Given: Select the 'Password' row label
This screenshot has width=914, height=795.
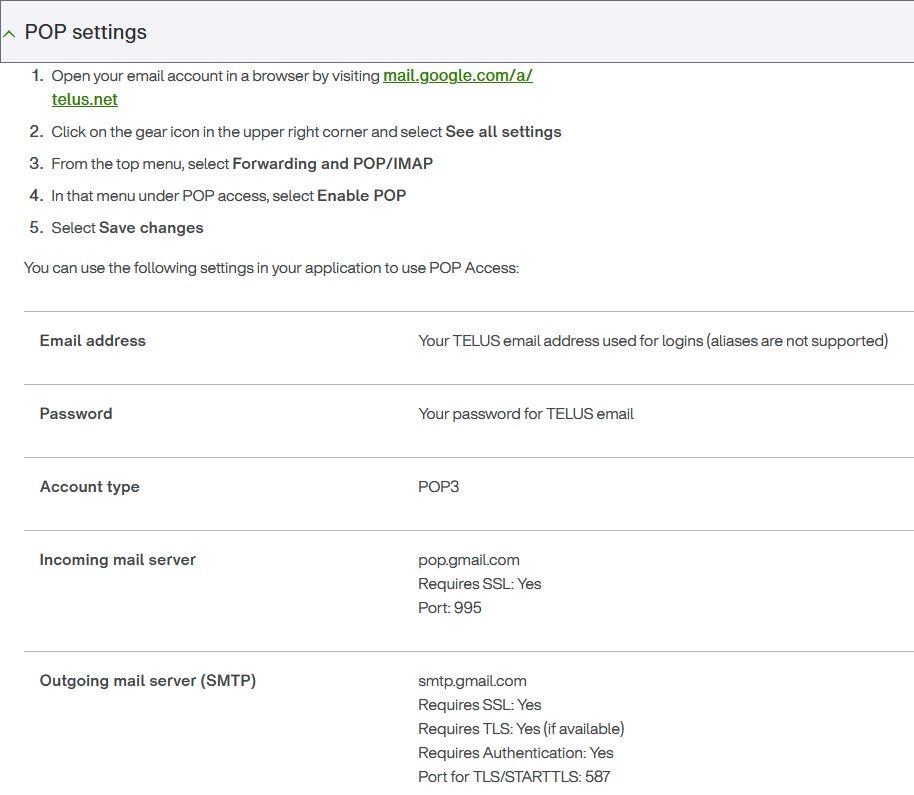Looking at the screenshot, I should [x=76, y=414].
